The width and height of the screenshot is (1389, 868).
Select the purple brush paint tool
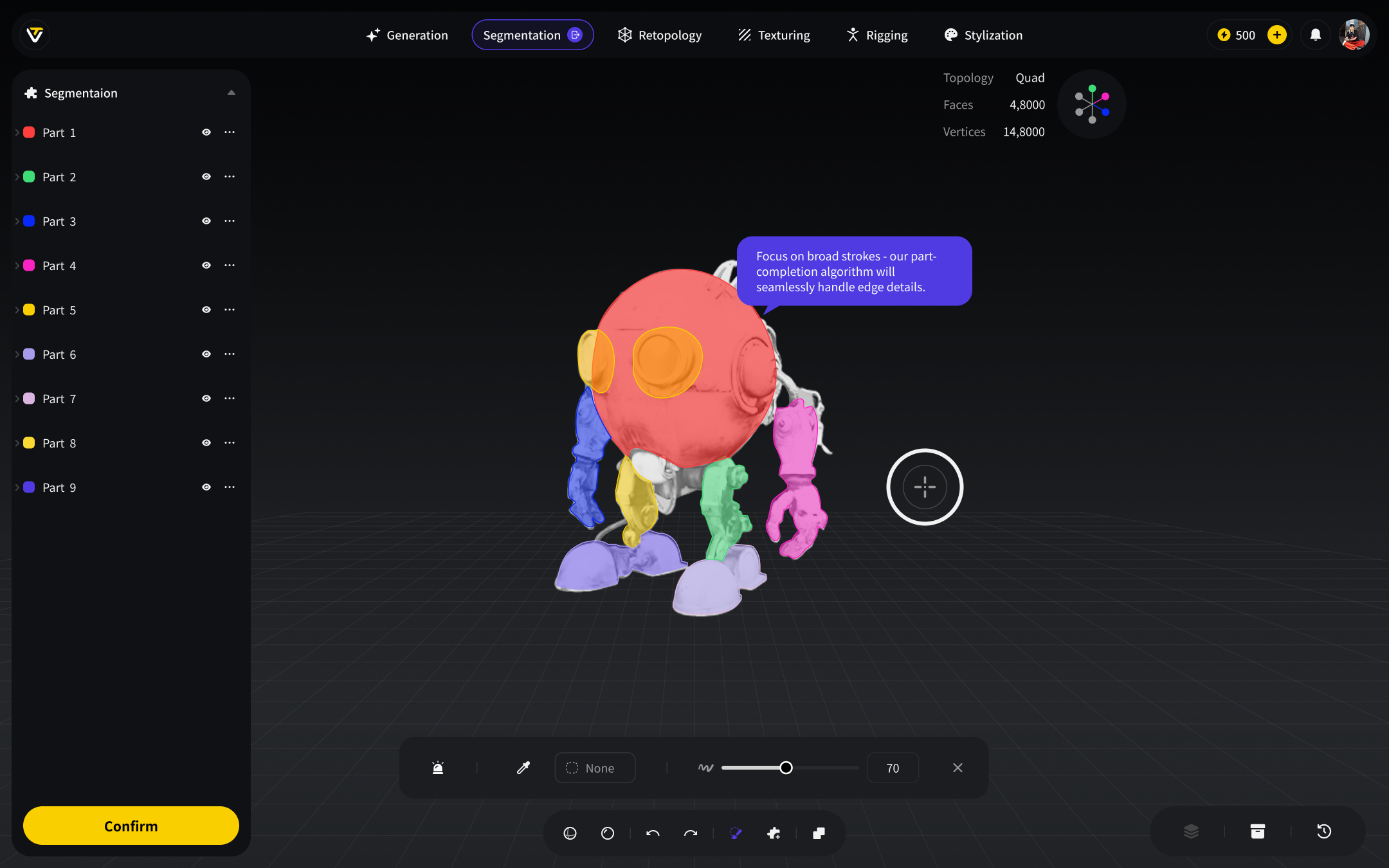point(736,833)
